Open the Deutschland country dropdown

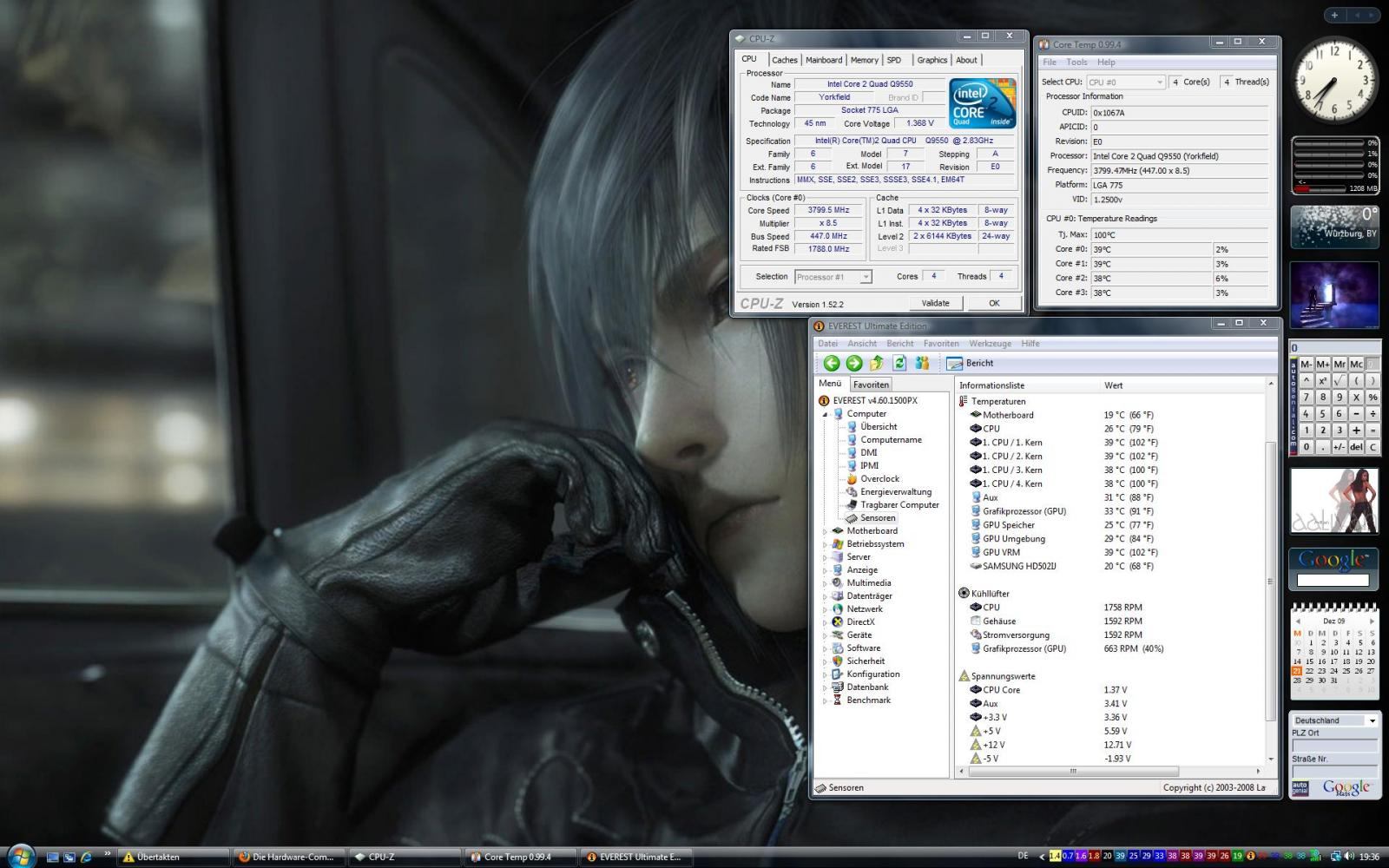(1334, 720)
